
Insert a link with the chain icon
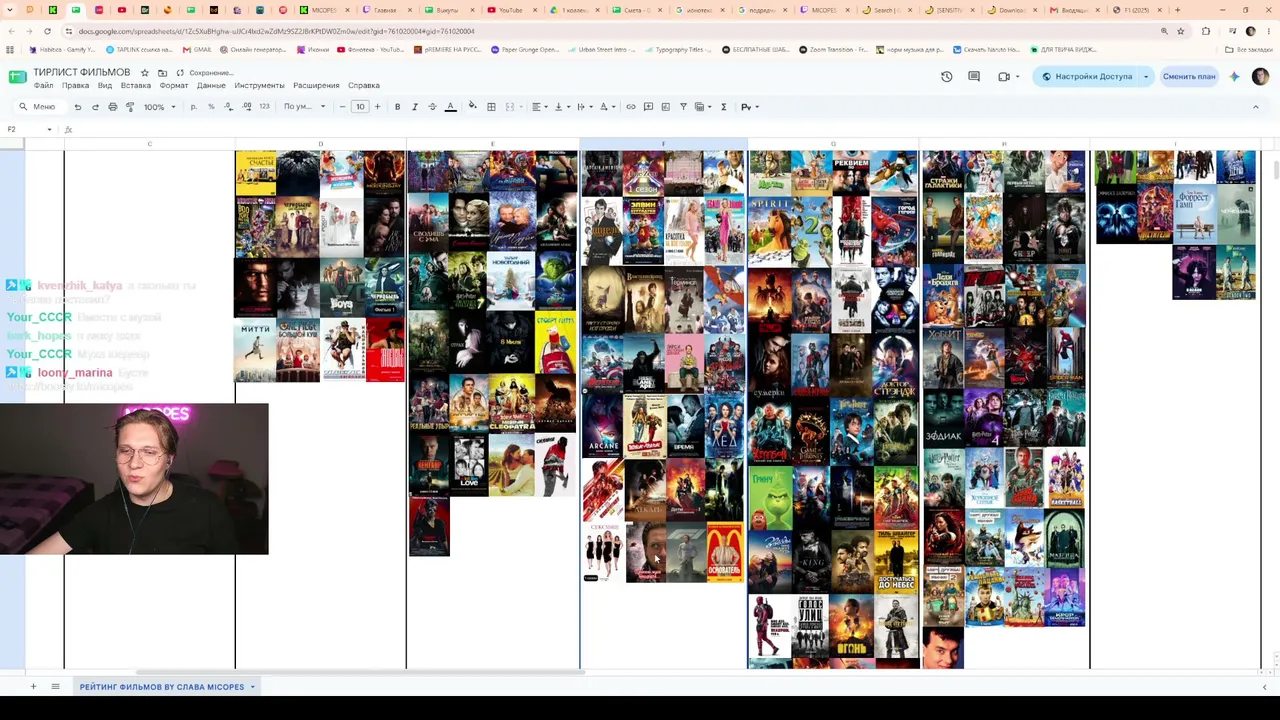pyautogui.click(x=631, y=107)
